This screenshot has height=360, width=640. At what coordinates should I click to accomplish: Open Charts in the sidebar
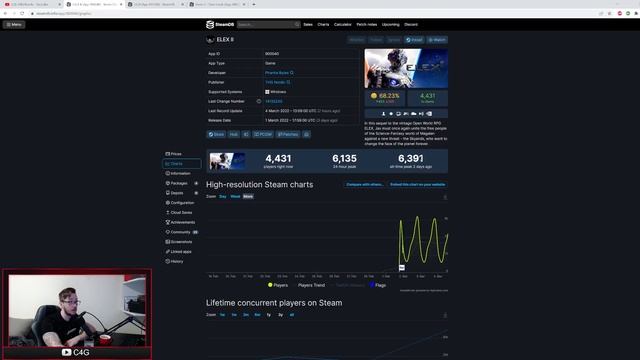(182, 164)
